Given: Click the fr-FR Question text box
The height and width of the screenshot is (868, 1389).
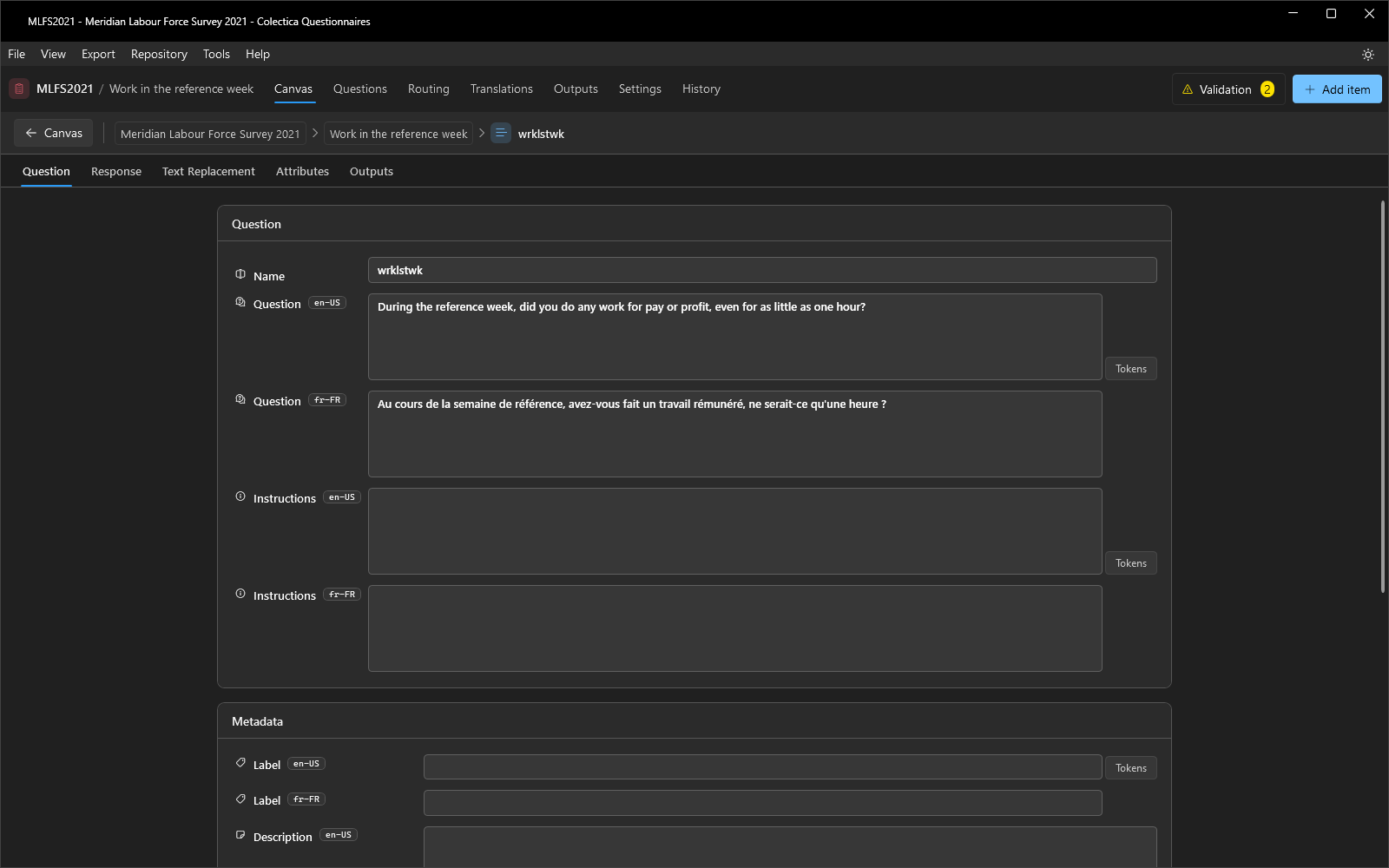Looking at the screenshot, I should point(735,434).
